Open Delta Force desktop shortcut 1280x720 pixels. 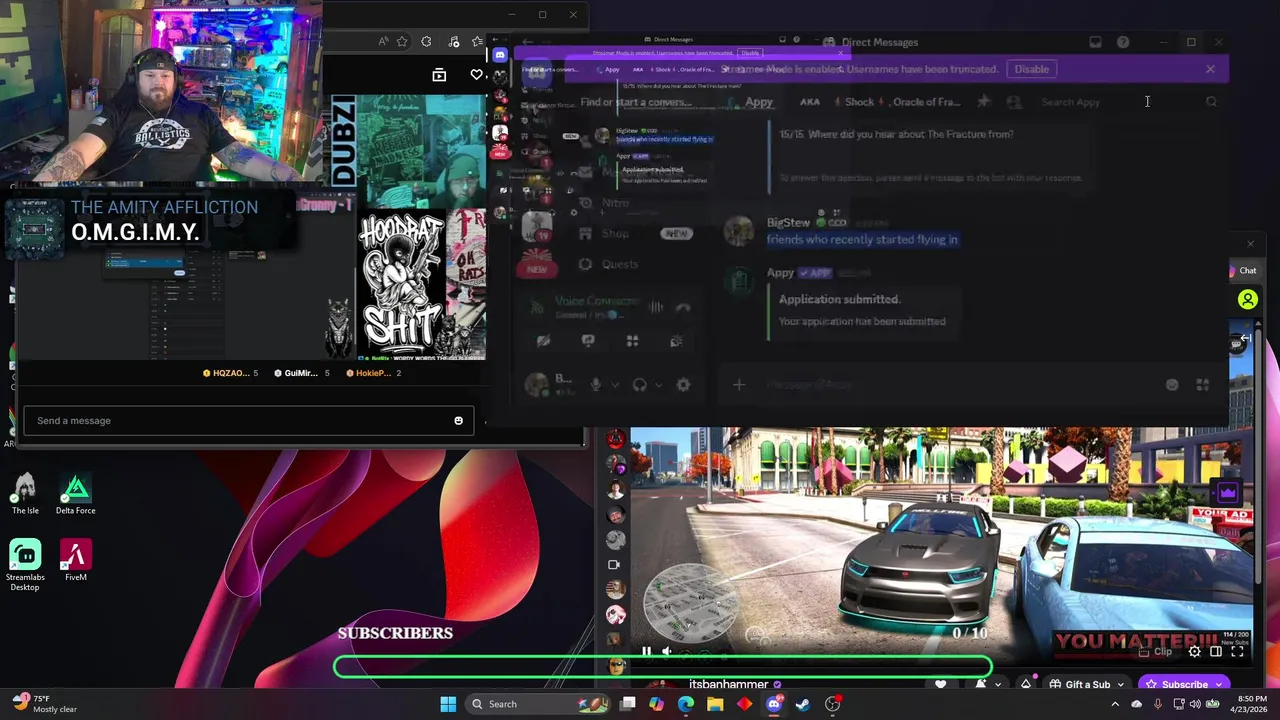[x=76, y=494]
